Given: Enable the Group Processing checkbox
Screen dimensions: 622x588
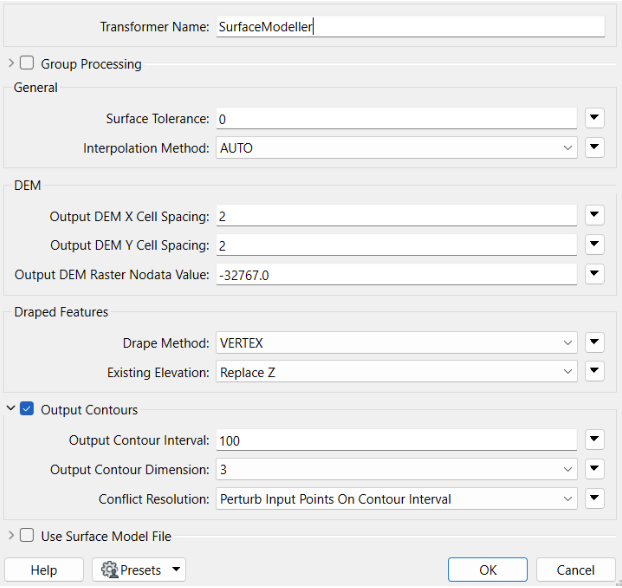Looking at the screenshot, I should click(x=27, y=63).
